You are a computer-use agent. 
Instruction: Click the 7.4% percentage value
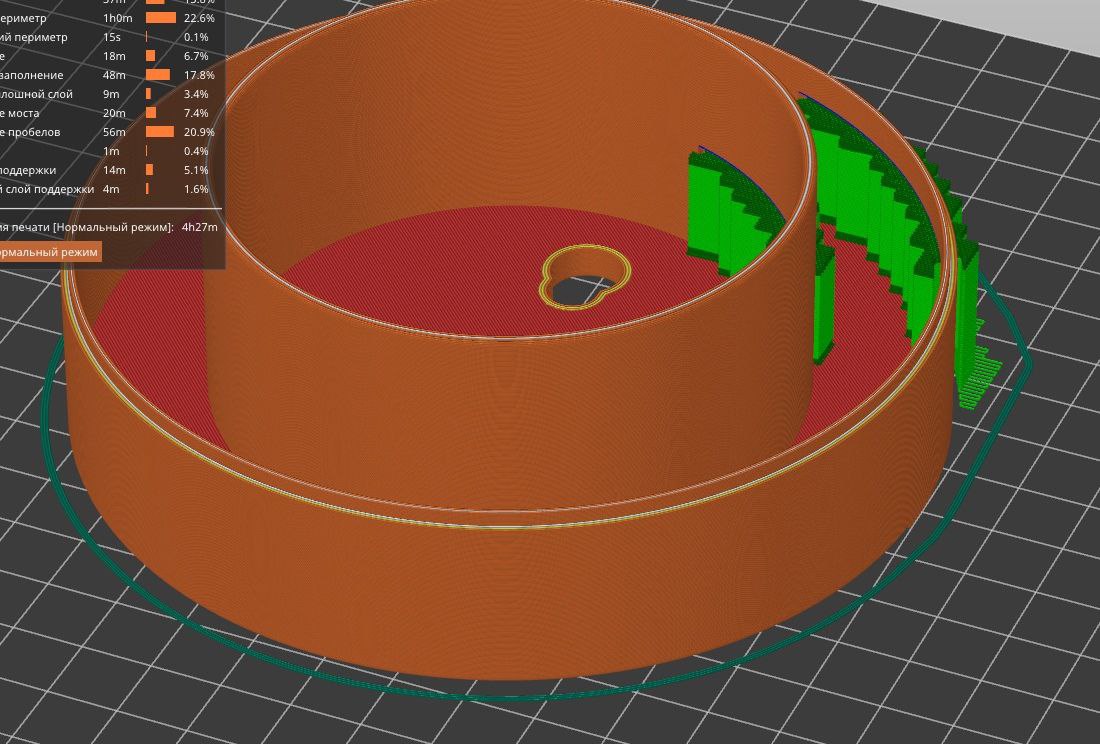[x=196, y=113]
